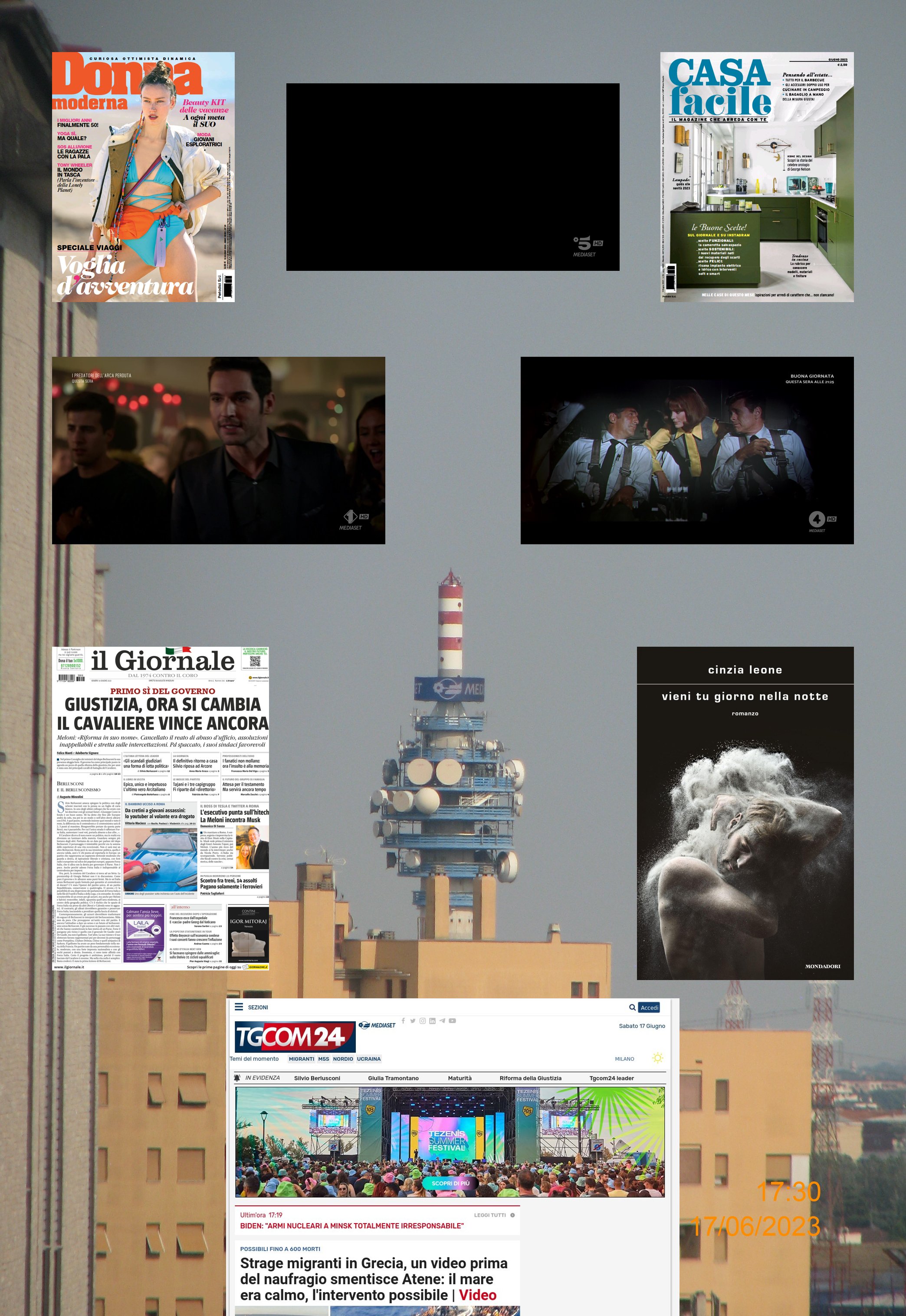906x1316 pixels.
Task: Open TGCOM24 Twitter icon
Action: (x=413, y=1021)
